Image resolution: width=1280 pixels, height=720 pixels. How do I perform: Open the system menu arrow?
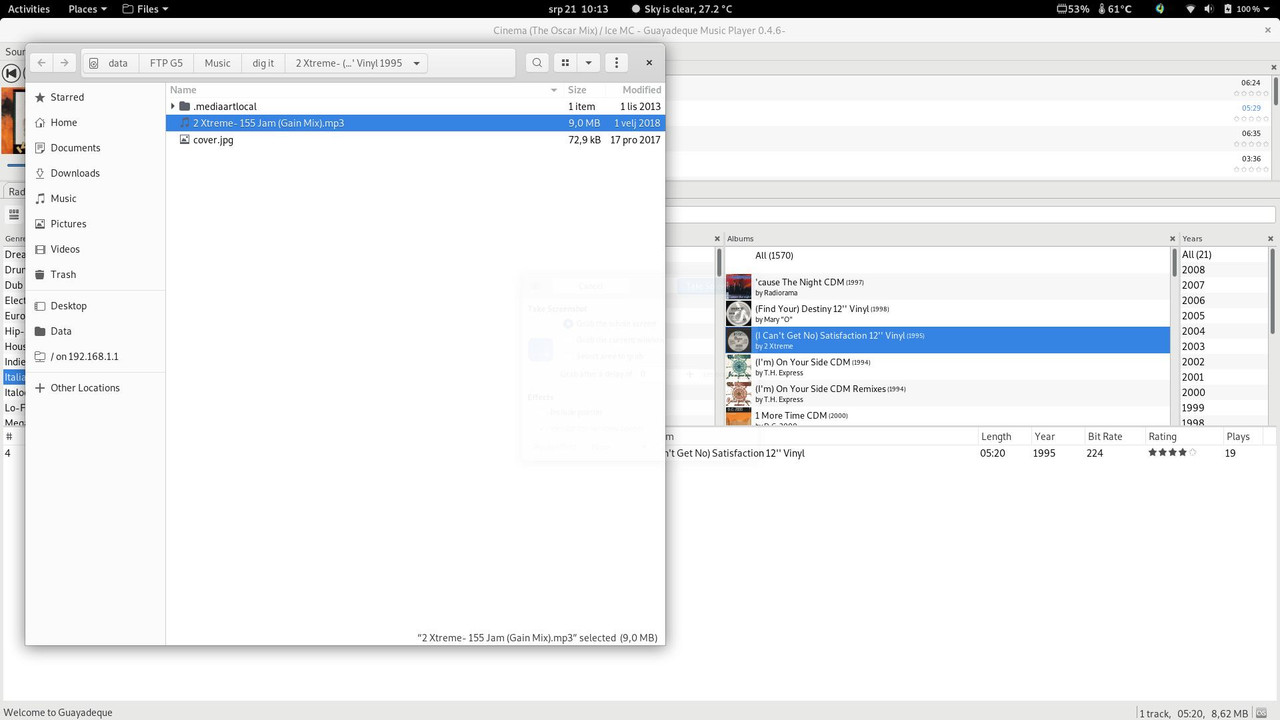tap(1268, 9)
